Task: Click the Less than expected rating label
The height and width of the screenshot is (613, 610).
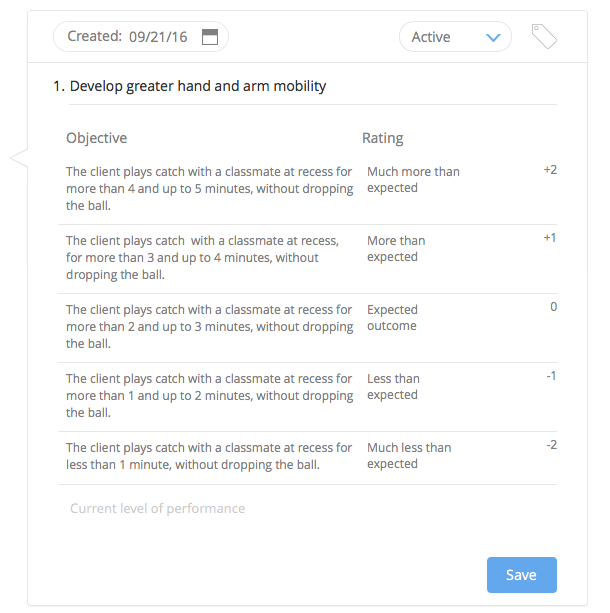Action: tap(393, 387)
